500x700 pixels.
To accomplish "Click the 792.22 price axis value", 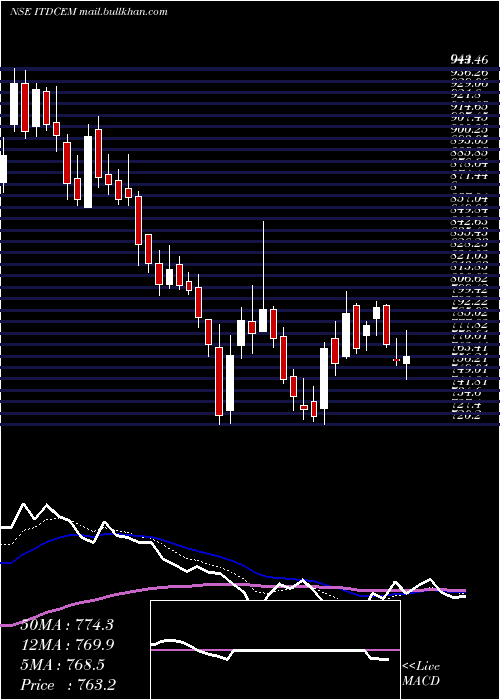I will coord(469,301).
